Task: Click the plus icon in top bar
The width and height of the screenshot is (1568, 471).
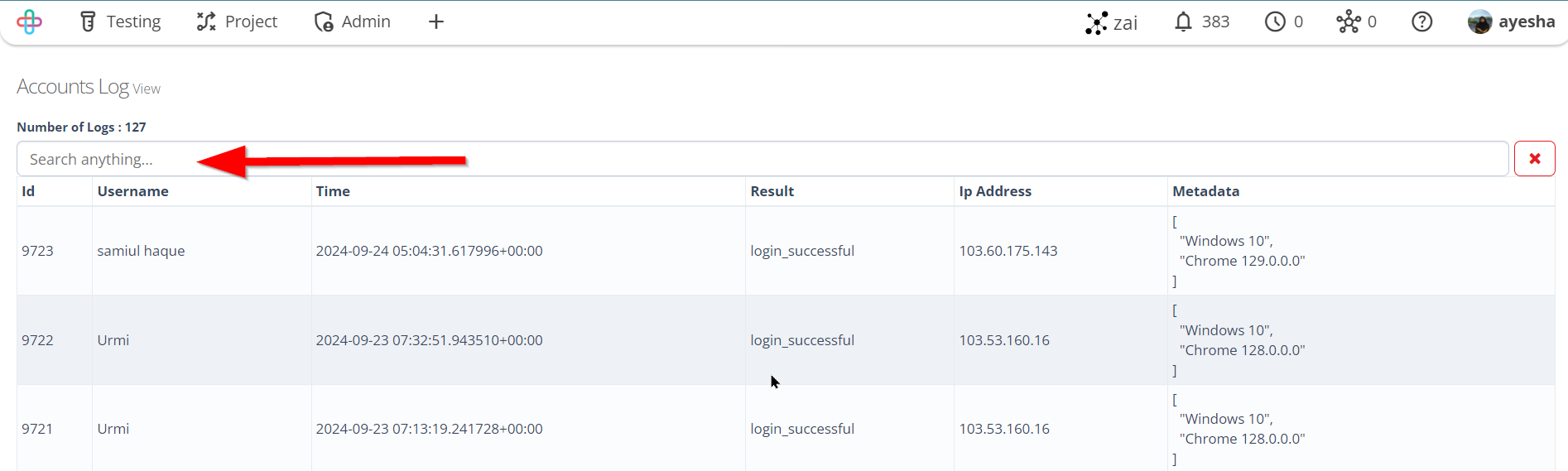Action: coord(436,22)
